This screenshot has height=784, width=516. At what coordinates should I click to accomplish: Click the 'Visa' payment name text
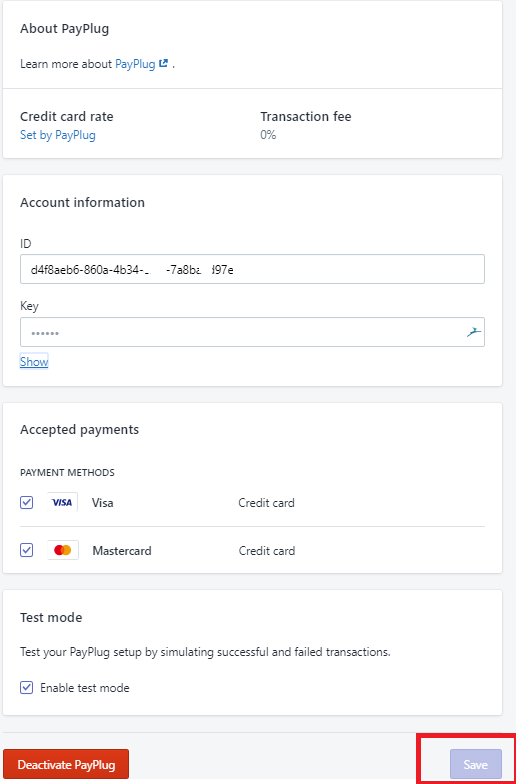point(102,502)
